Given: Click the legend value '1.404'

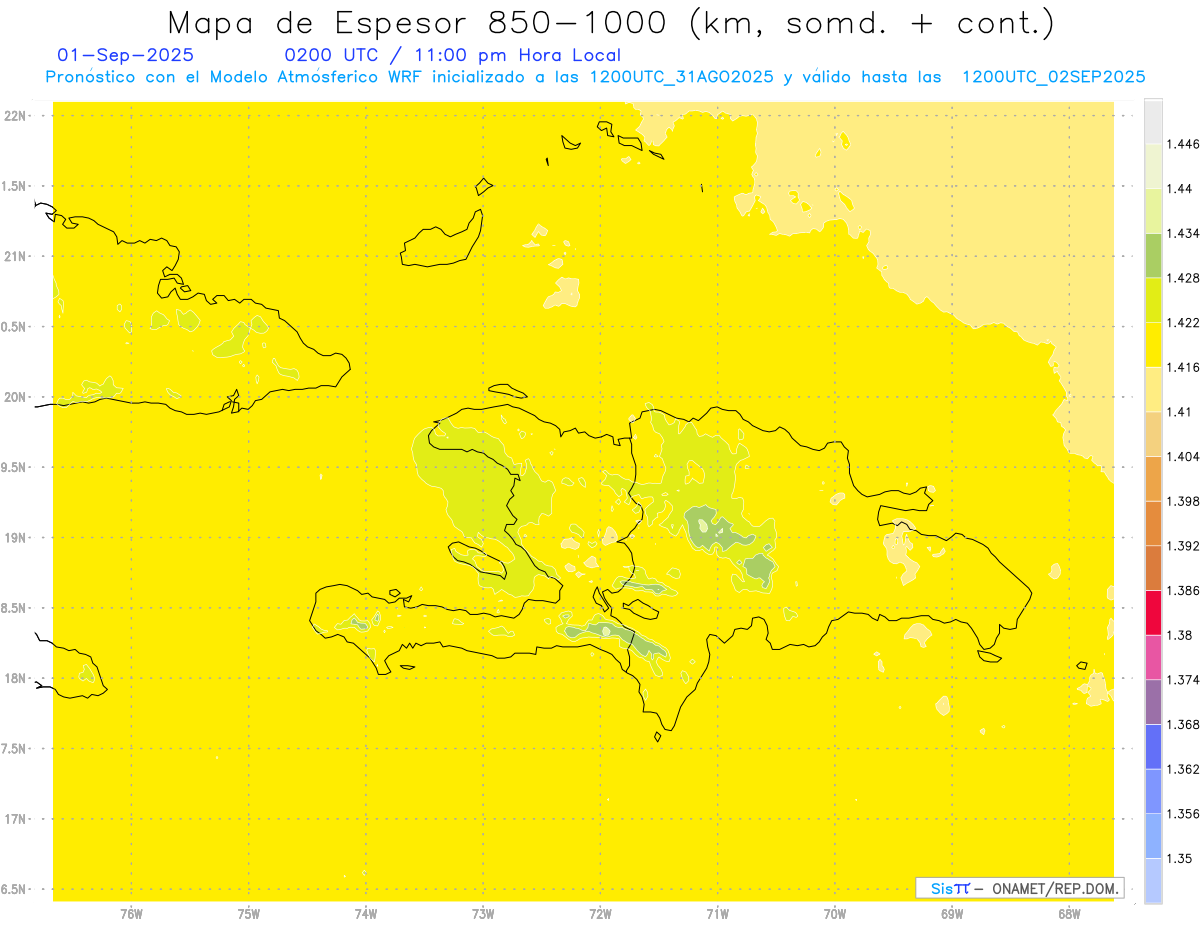Looking at the screenshot, I should tap(1183, 456).
